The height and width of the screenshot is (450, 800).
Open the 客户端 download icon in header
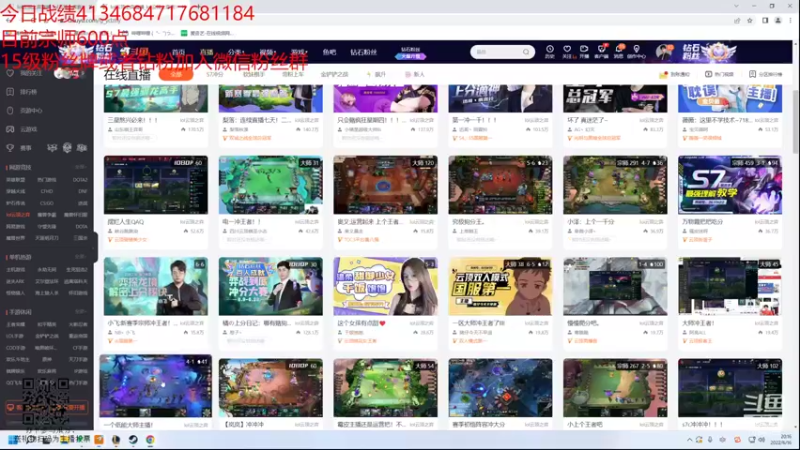[x=602, y=49]
